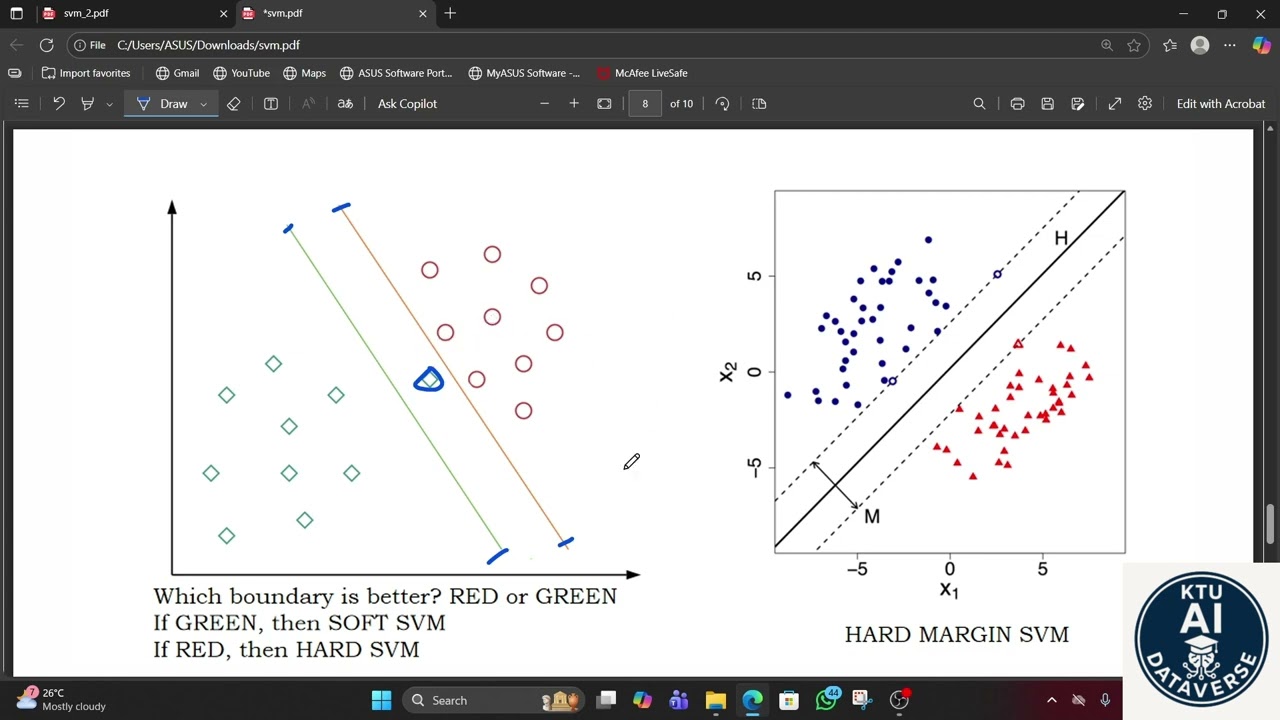Open the tab actions menu
The height and width of the screenshot is (720, 1280).
coord(16,14)
